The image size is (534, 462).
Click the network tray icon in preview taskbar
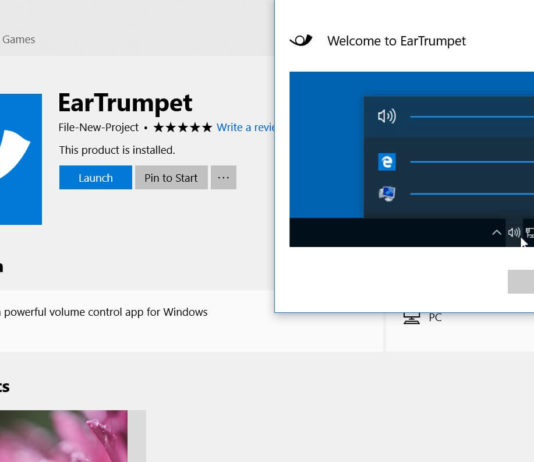[x=530, y=233]
